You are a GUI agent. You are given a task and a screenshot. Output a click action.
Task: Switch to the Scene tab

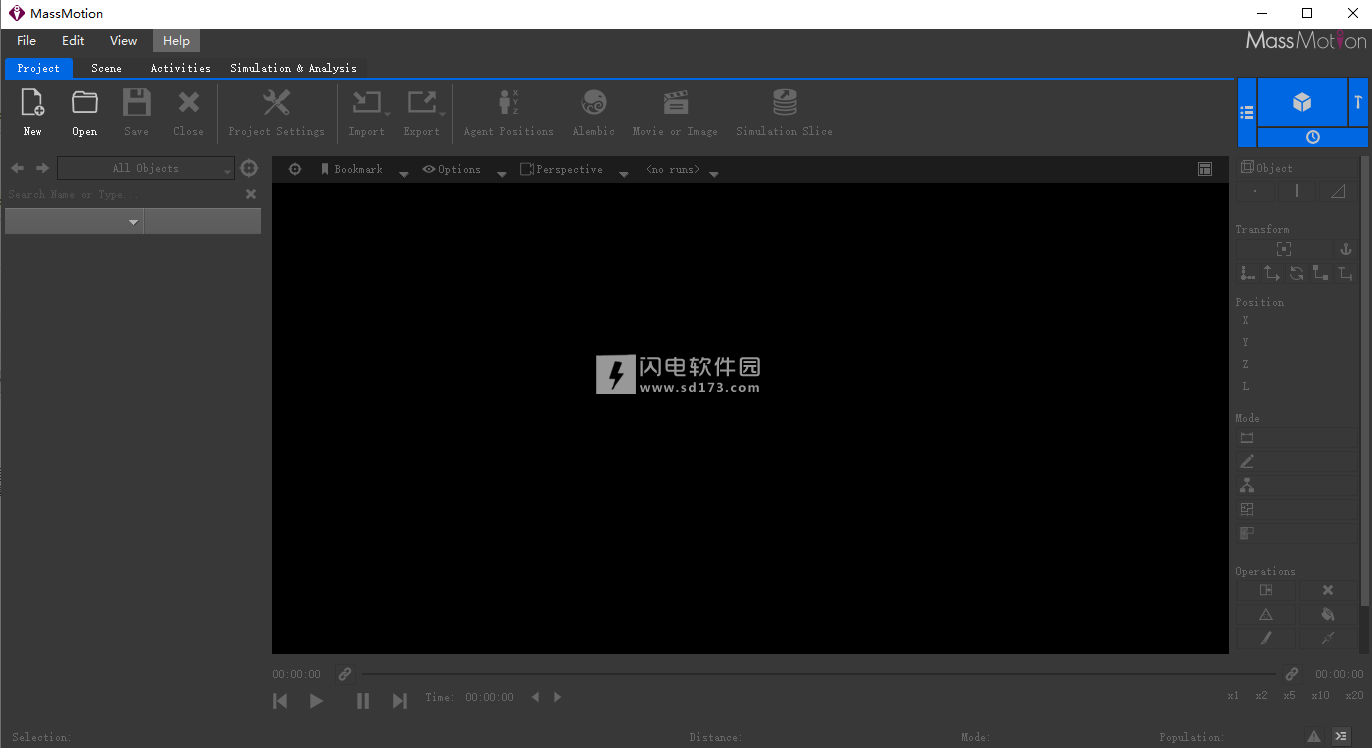pyautogui.click(x=106, y=68)
